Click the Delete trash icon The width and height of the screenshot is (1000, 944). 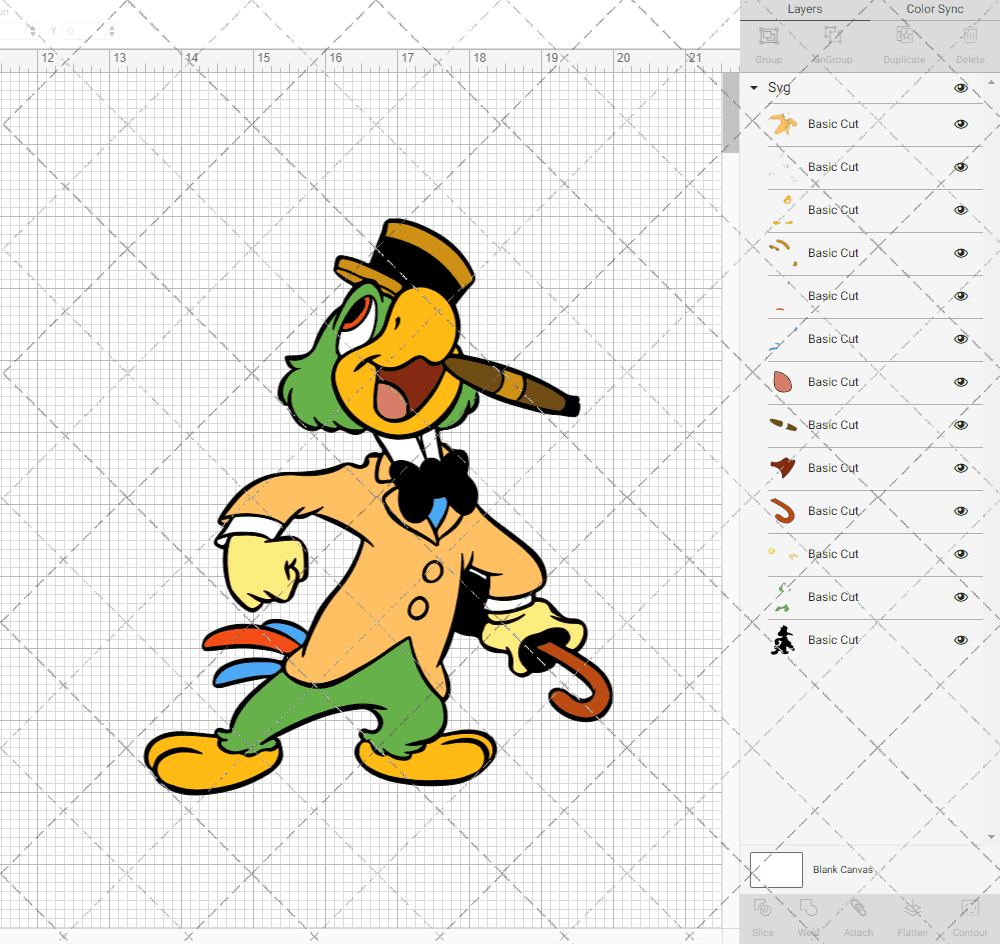click(970, 36)
